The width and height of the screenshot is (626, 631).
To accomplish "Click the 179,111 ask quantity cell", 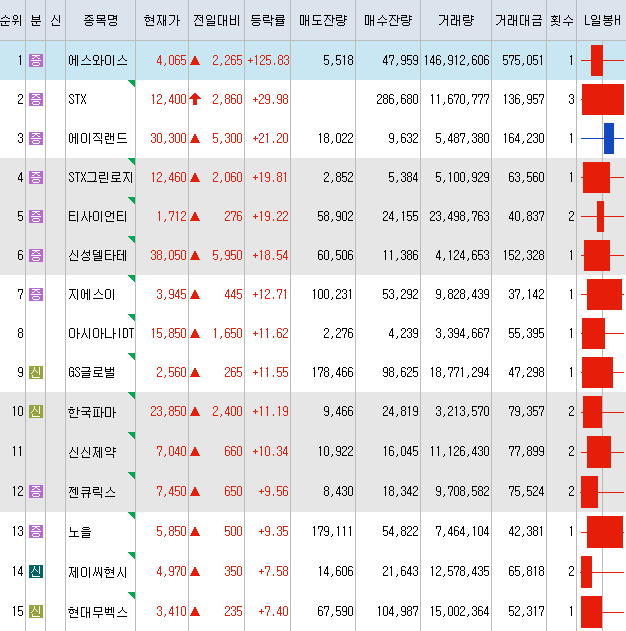I will 332,532.
